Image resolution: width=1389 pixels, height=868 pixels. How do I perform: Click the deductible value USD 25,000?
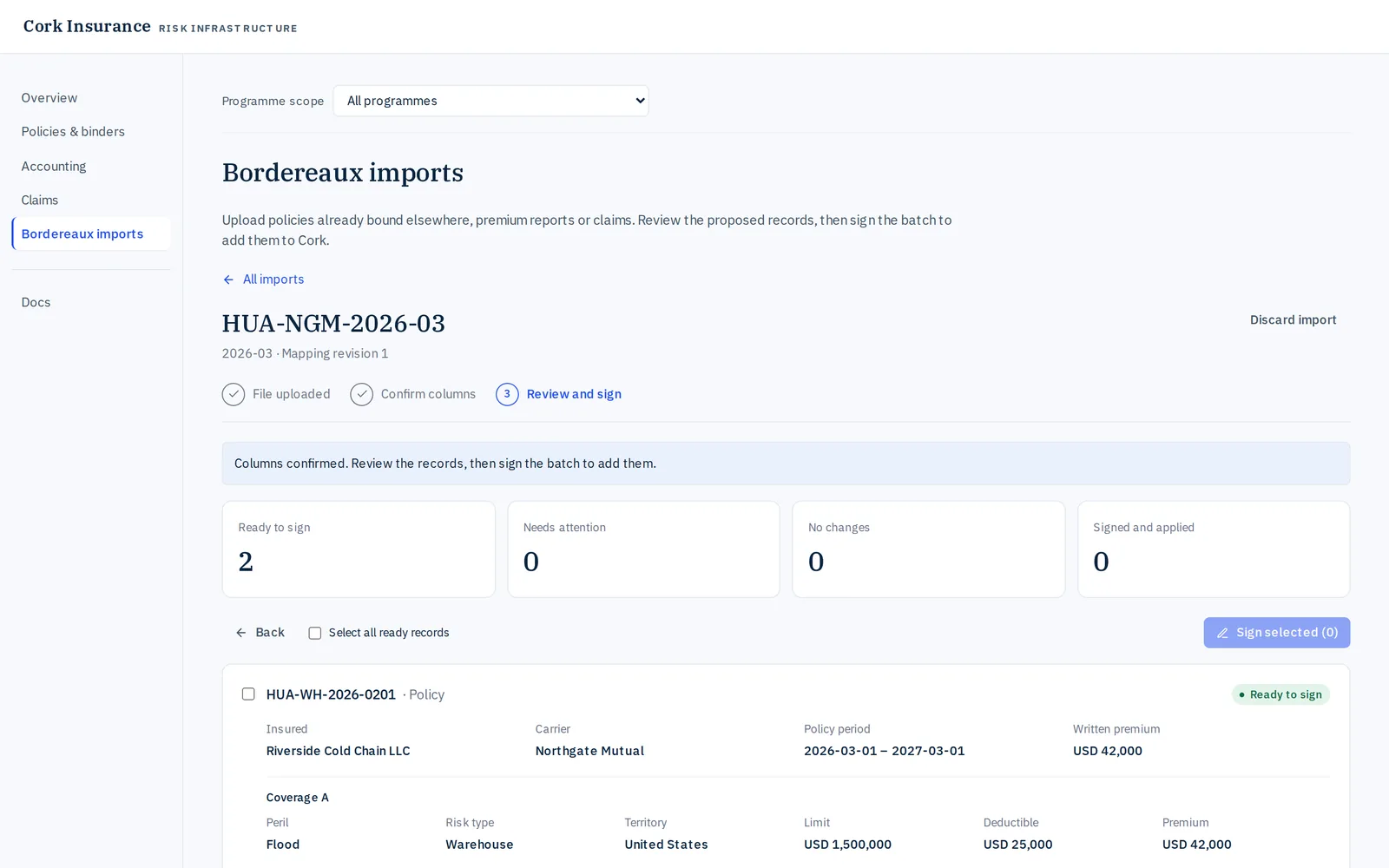[x=1017, y=845]
